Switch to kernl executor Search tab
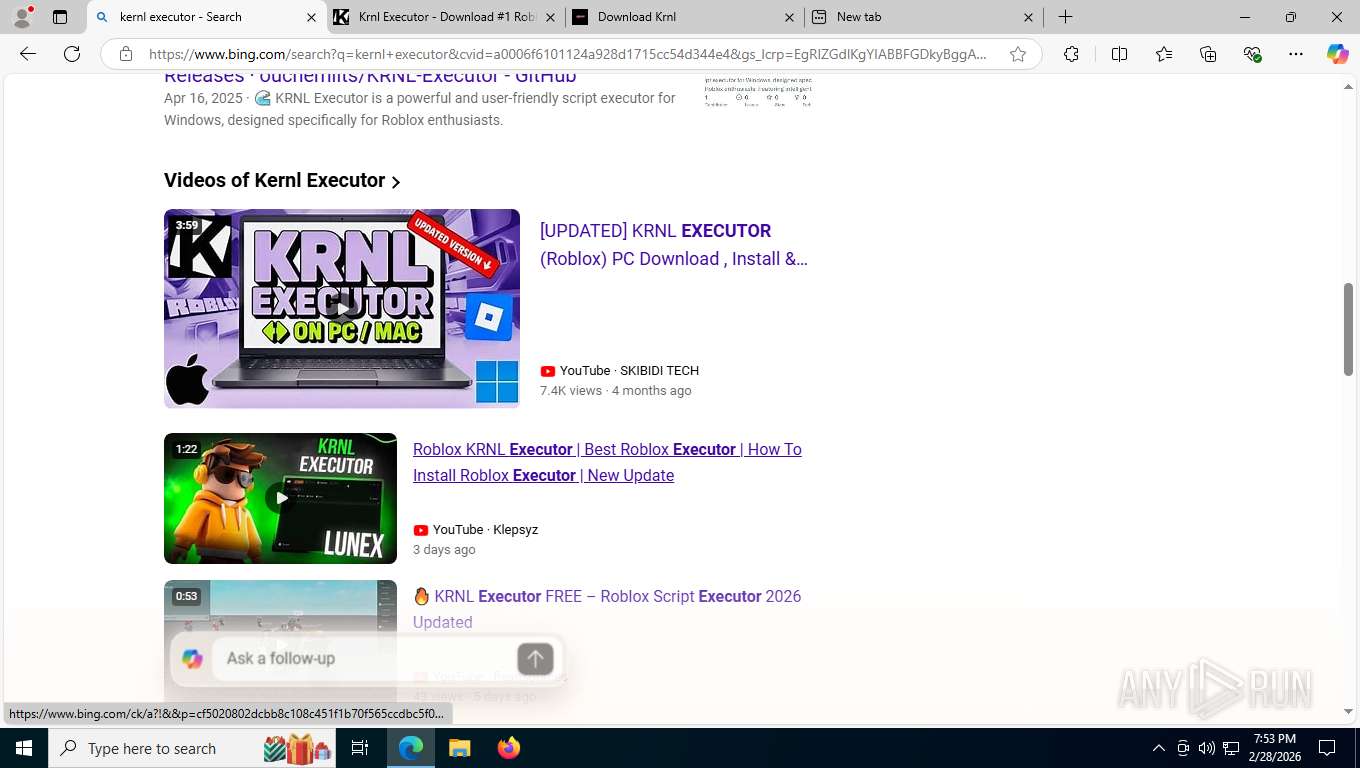The image size is (1360, 768). click(x=206, y=17)
